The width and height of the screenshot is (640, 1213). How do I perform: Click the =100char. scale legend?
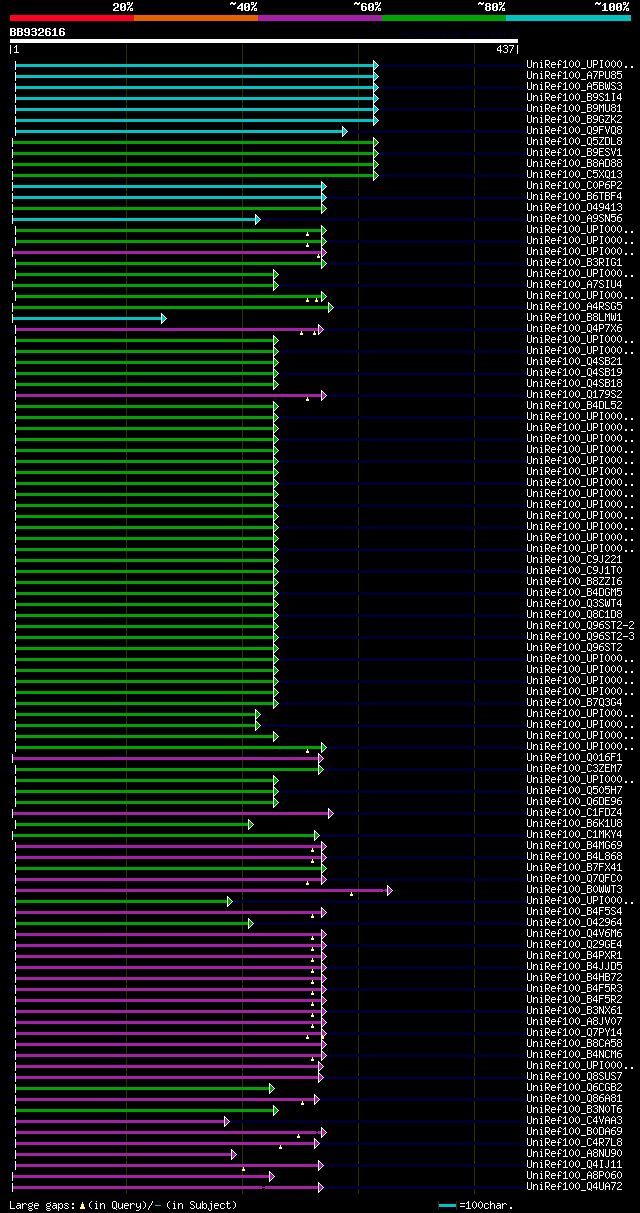pyautogui.click(x=475, y=1206)
